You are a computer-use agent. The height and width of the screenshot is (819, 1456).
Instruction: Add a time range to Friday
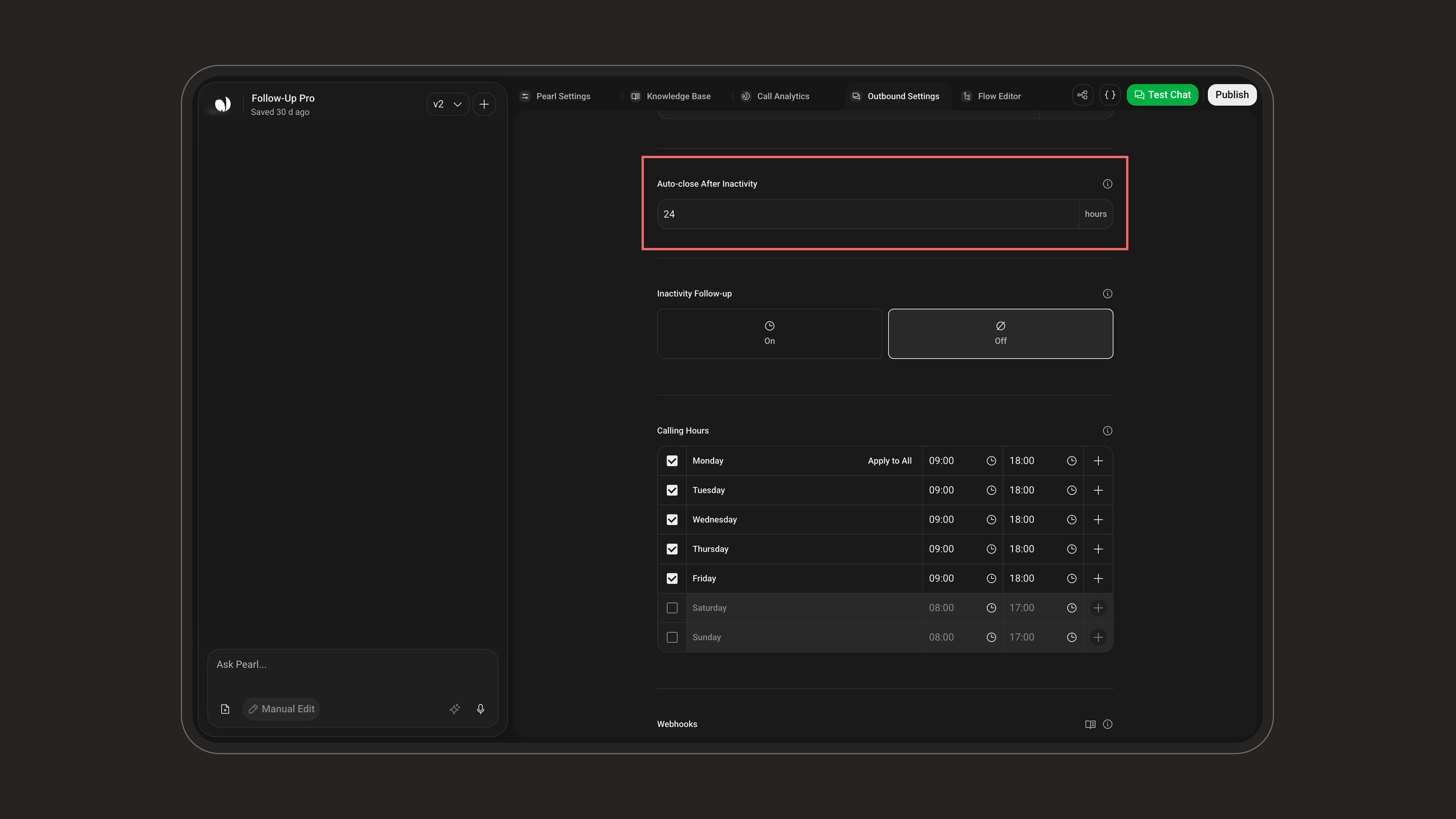1098,578
